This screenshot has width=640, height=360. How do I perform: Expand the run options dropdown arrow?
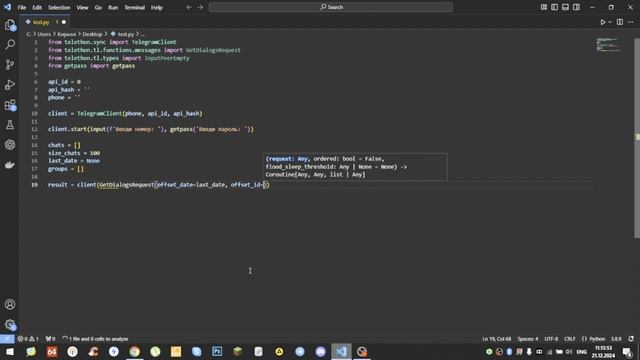click(x=610, y=22)
